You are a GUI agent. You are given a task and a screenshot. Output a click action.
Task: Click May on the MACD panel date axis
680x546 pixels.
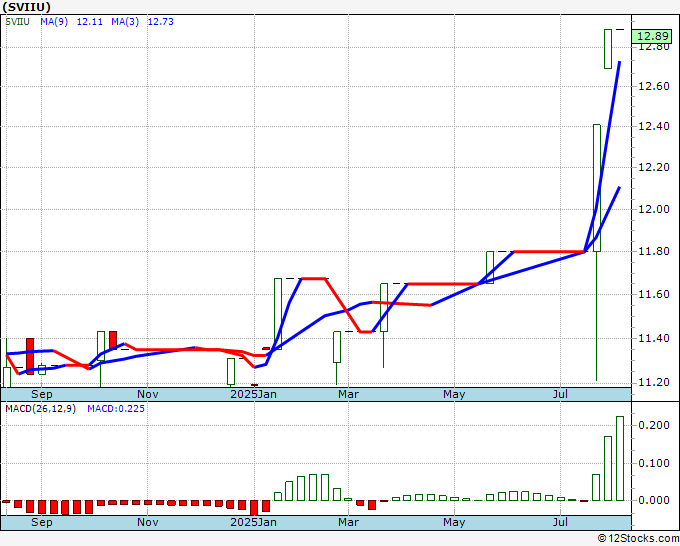click(454, 522)
